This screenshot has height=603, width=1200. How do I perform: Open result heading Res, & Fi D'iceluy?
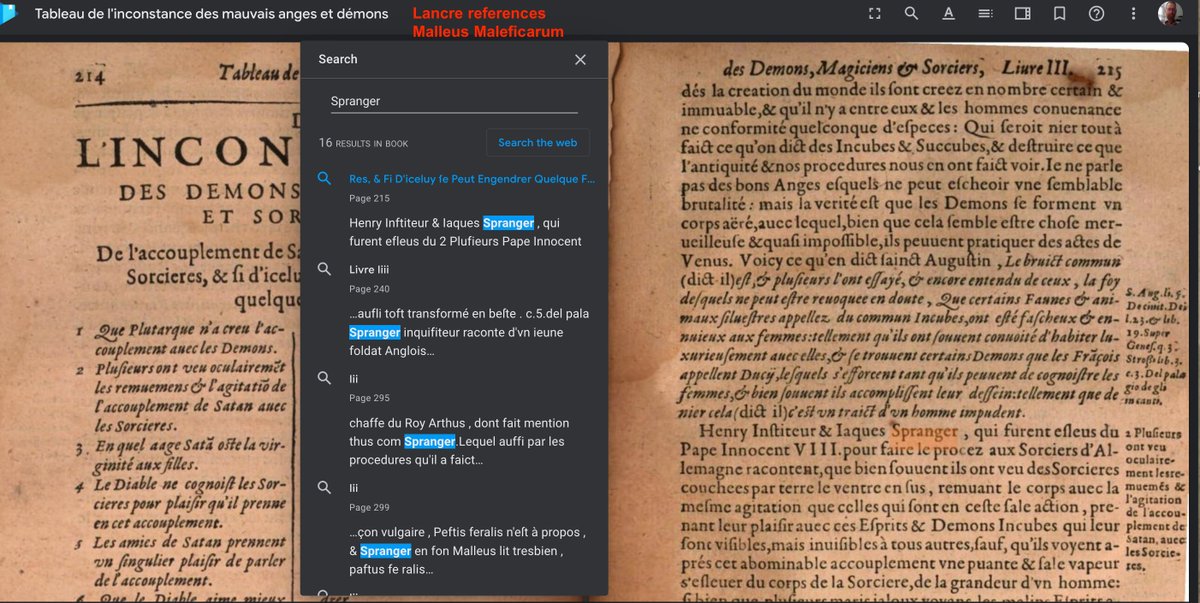(x=472, y=179)
